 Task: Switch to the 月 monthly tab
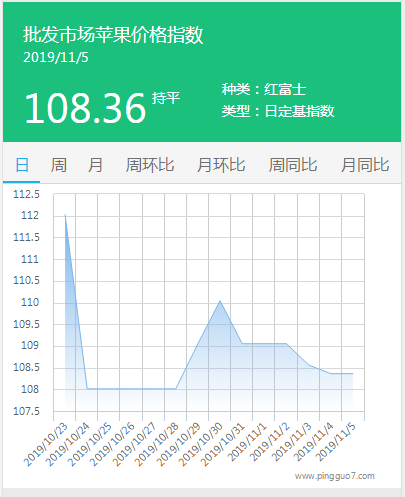click(95, 165)
